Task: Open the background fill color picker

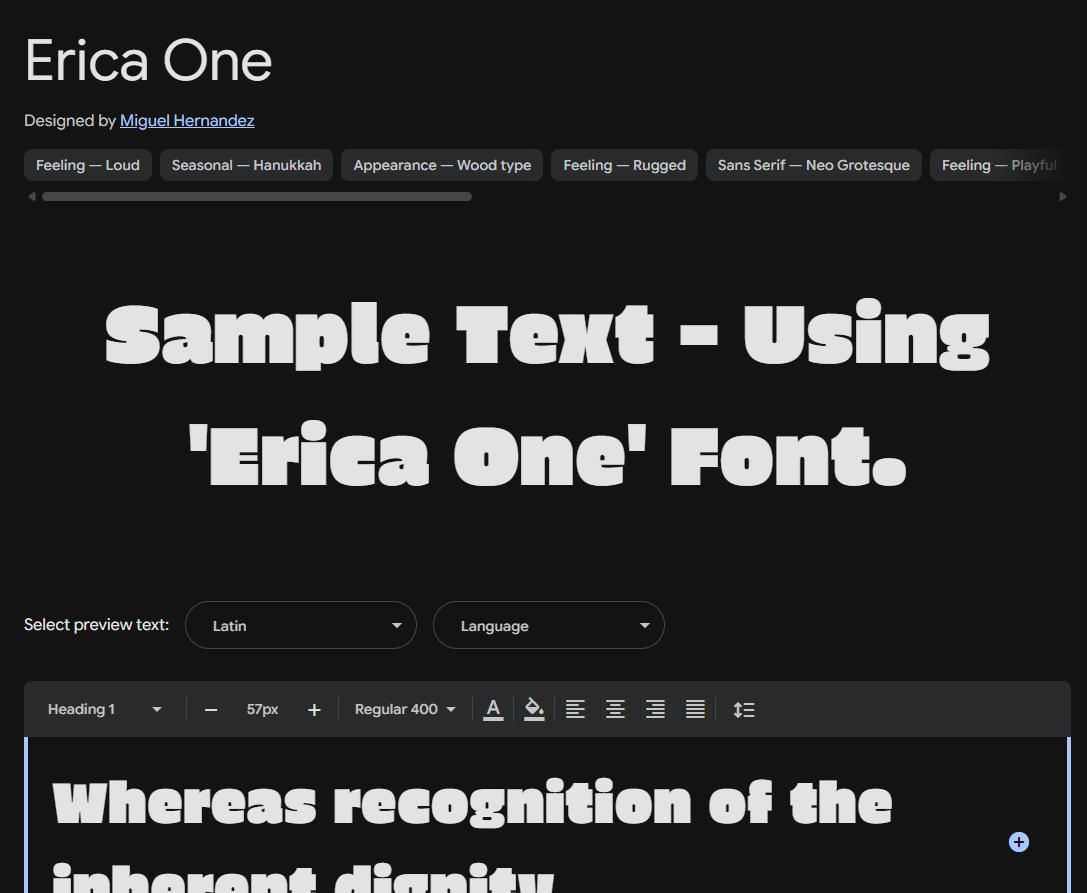Action: 534,709
